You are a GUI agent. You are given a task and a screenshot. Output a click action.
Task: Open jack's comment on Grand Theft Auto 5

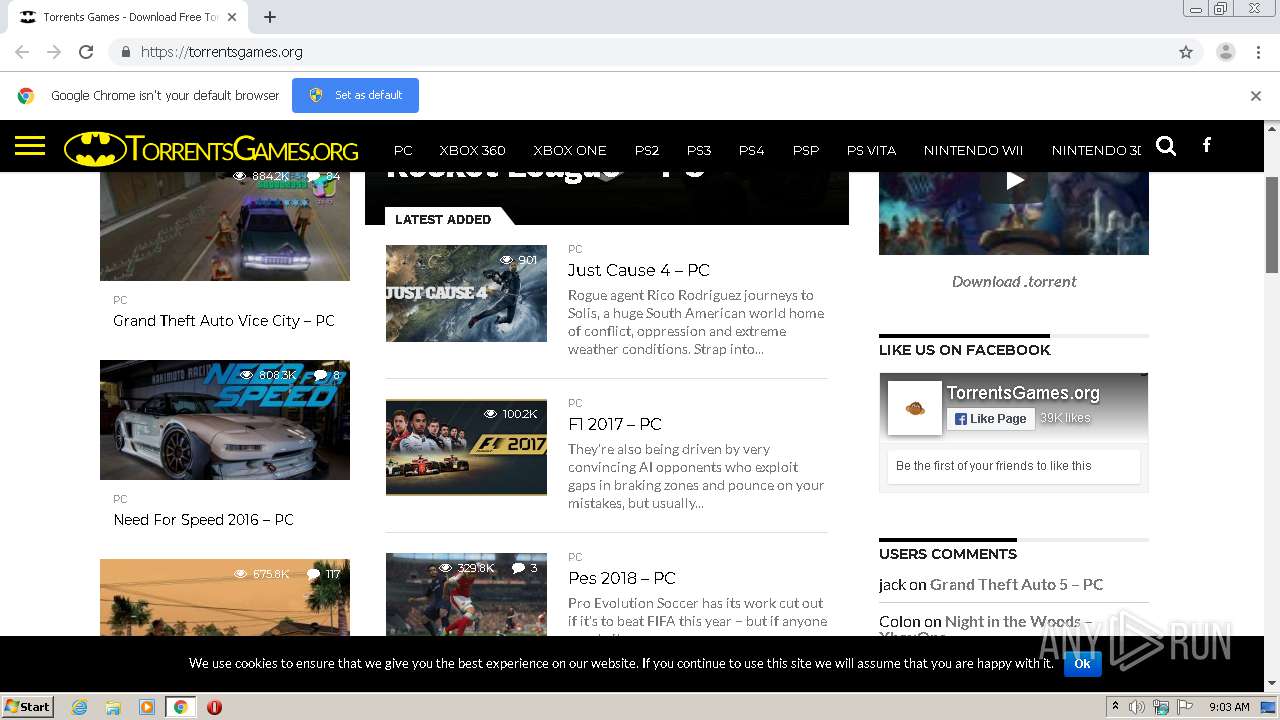pyautogui.click(x=1016, y=584)
